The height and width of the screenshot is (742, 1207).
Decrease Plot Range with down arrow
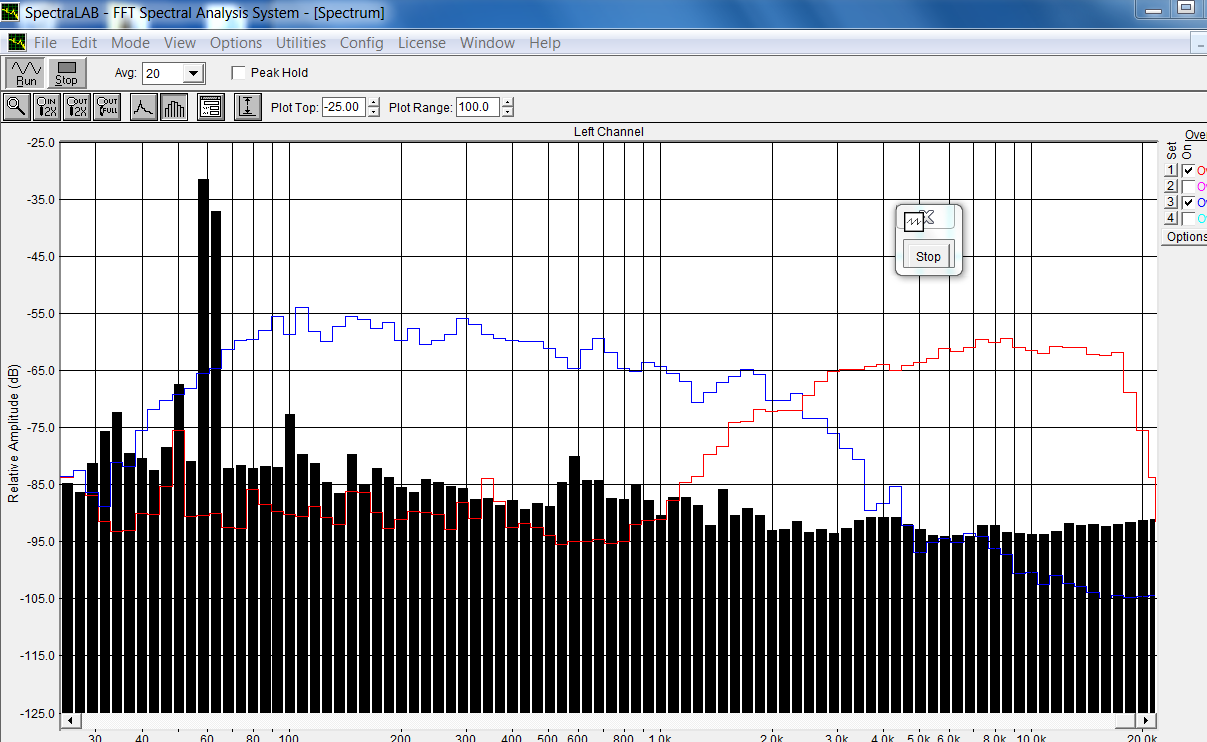(x=509, y=112)
